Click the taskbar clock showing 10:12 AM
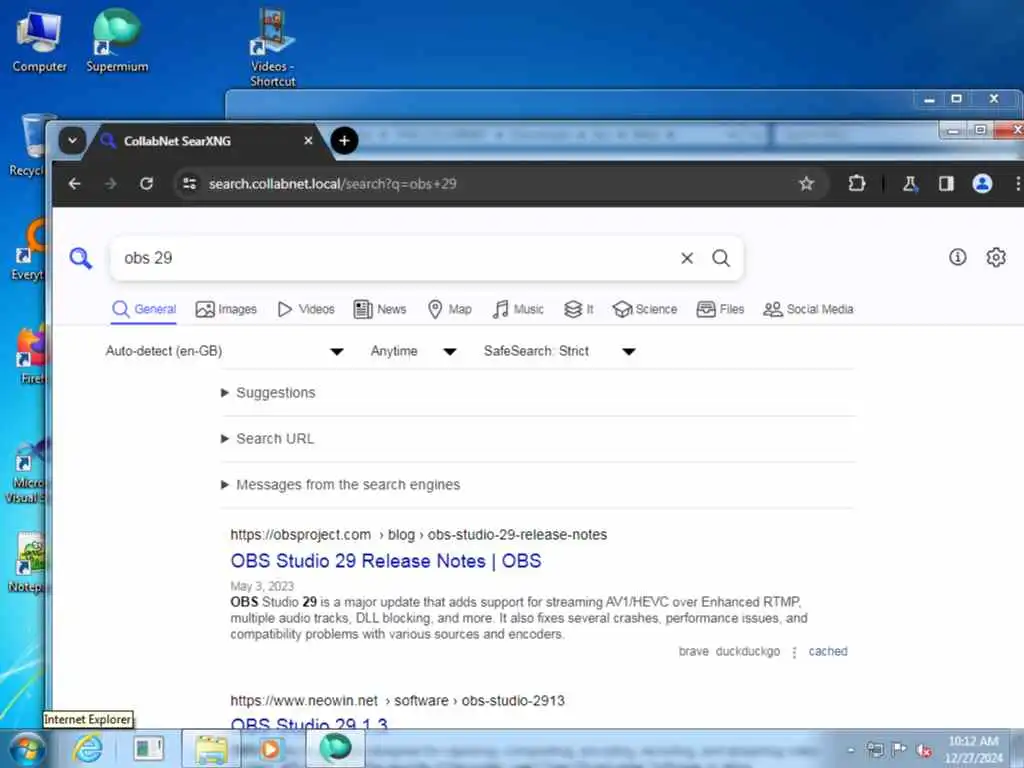This screenshot has width=1024, height=768. (973, 749)
